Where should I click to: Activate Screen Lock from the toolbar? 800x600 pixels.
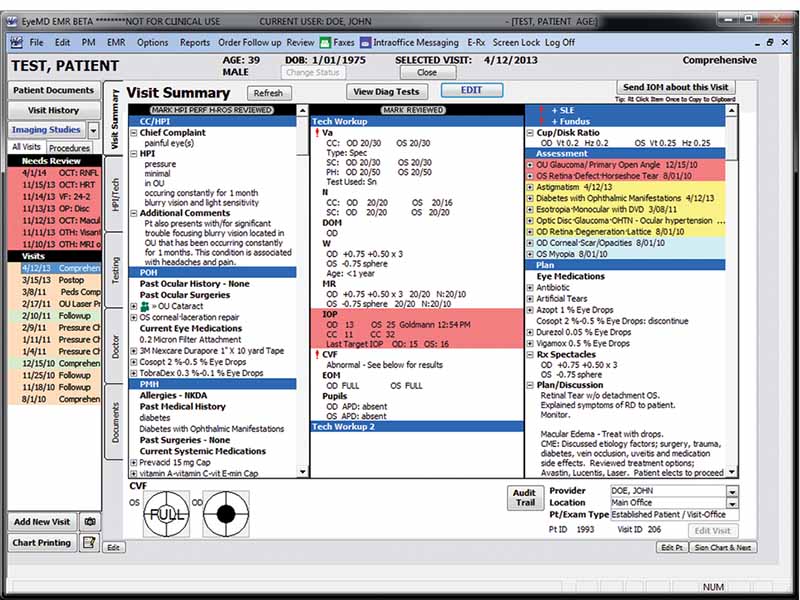[518, 42]
